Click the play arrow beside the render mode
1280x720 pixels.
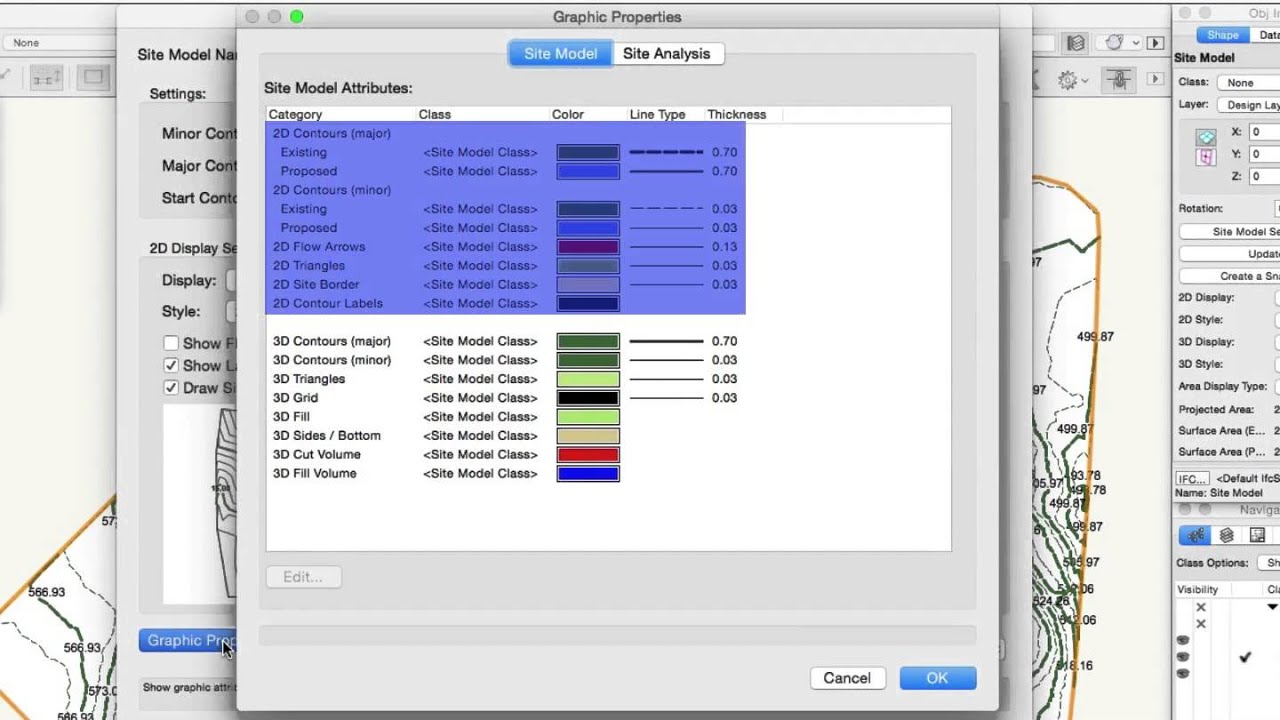click(x=1155, y=43)
